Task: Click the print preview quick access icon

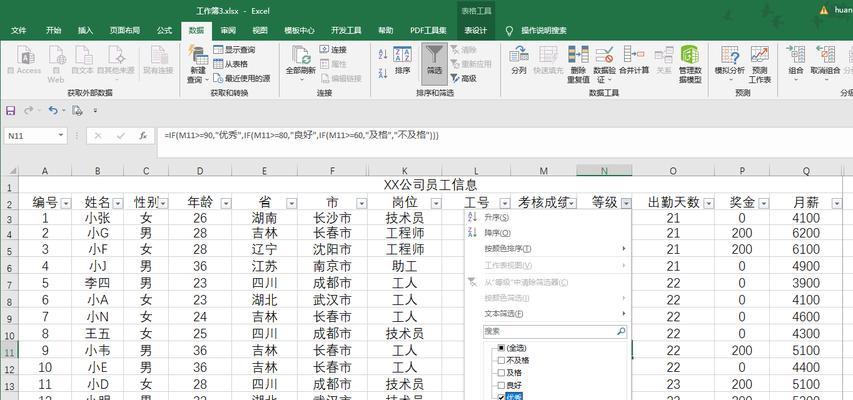Action: pos(77,110)
